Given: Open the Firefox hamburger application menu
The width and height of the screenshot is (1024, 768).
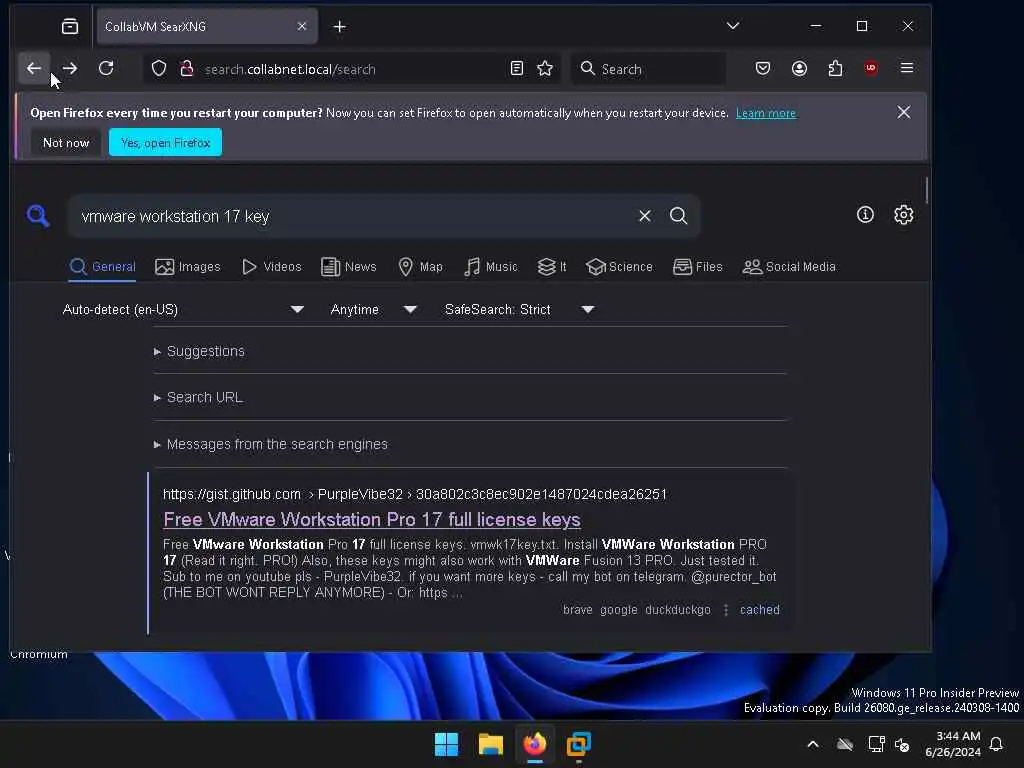Looking at the screenshot, I should pos(906,68).
